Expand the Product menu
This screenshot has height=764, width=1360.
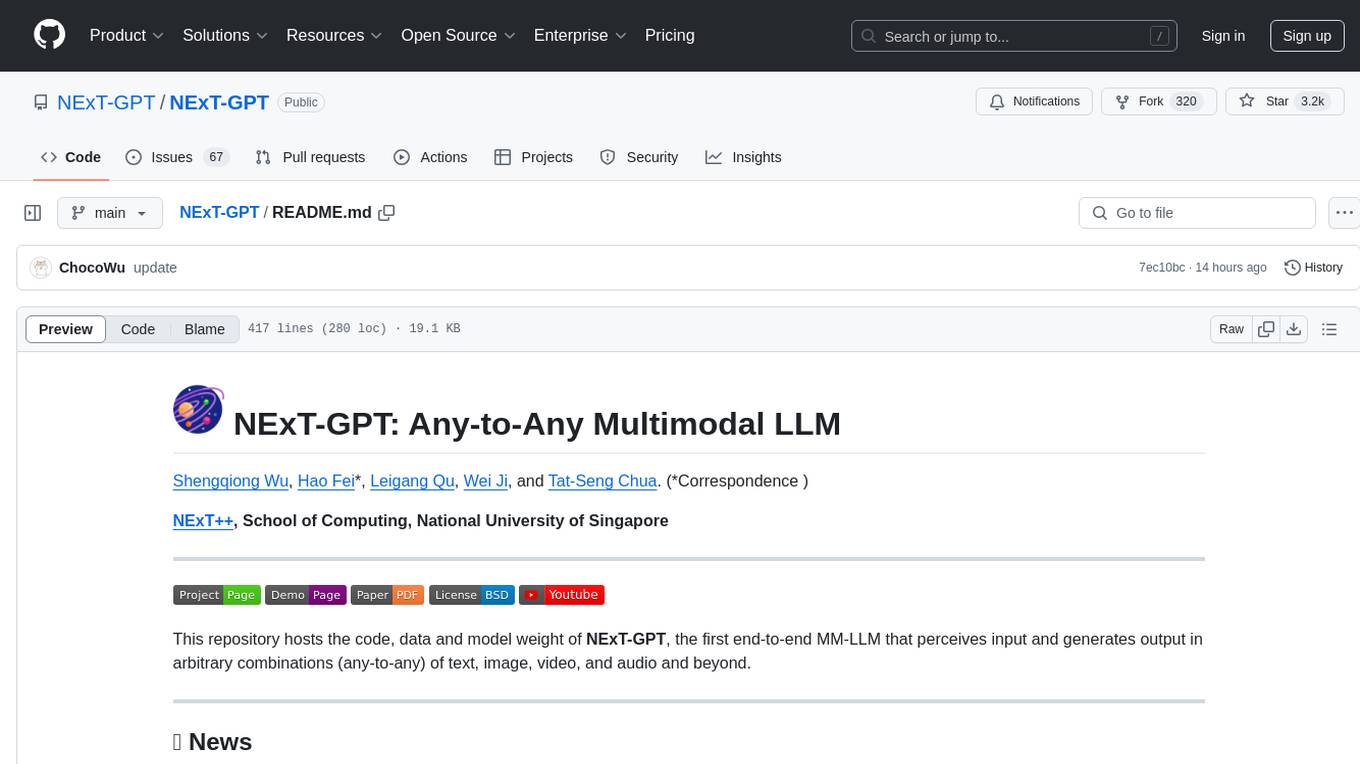127,35
